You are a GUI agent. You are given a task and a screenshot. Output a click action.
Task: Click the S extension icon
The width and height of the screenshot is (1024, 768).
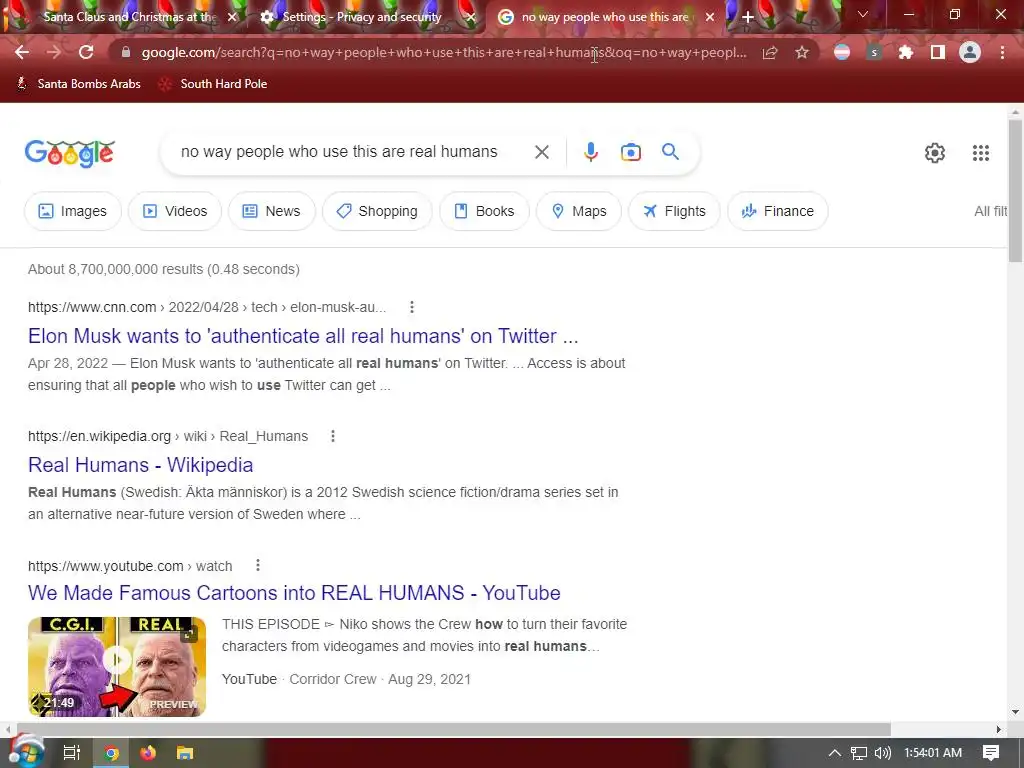click(874, 52)
